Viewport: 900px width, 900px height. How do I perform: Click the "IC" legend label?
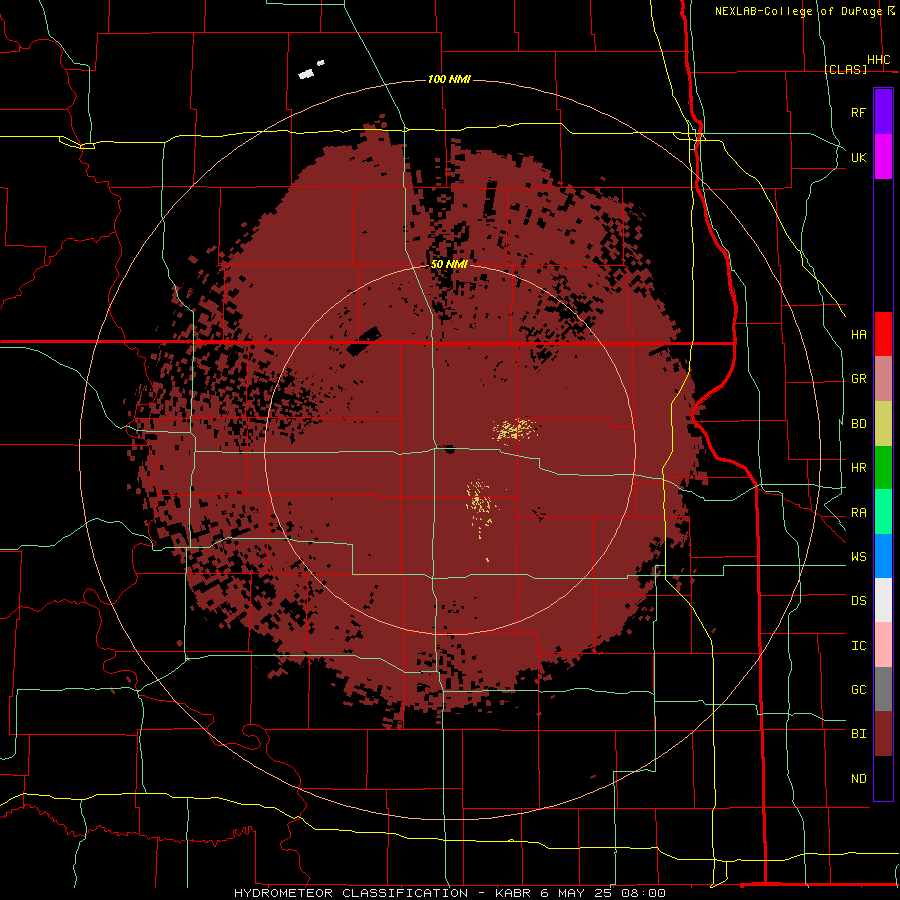click(858, 645)
